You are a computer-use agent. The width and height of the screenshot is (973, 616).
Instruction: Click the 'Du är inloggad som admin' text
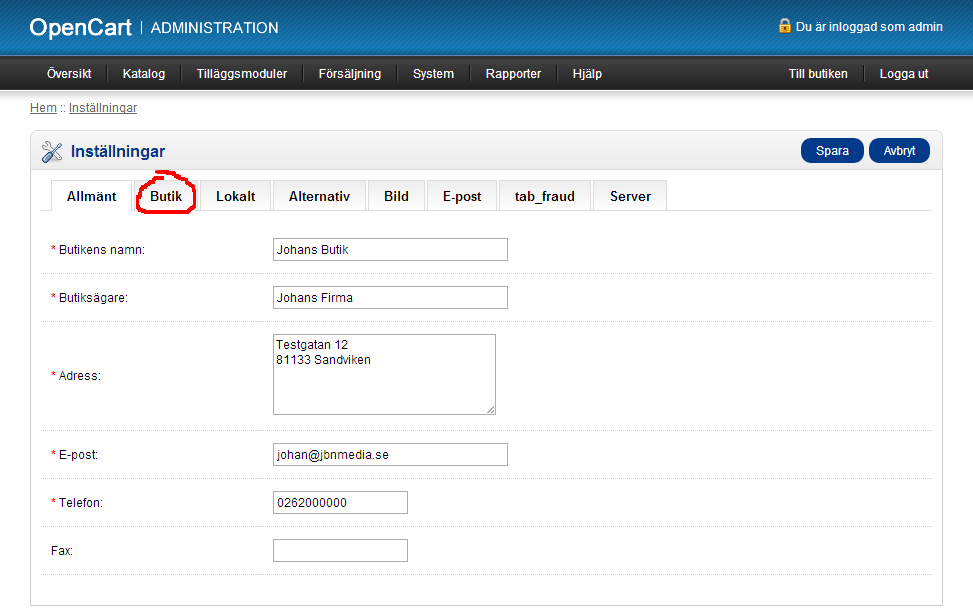pyautogui.click(x=869, y=27)
